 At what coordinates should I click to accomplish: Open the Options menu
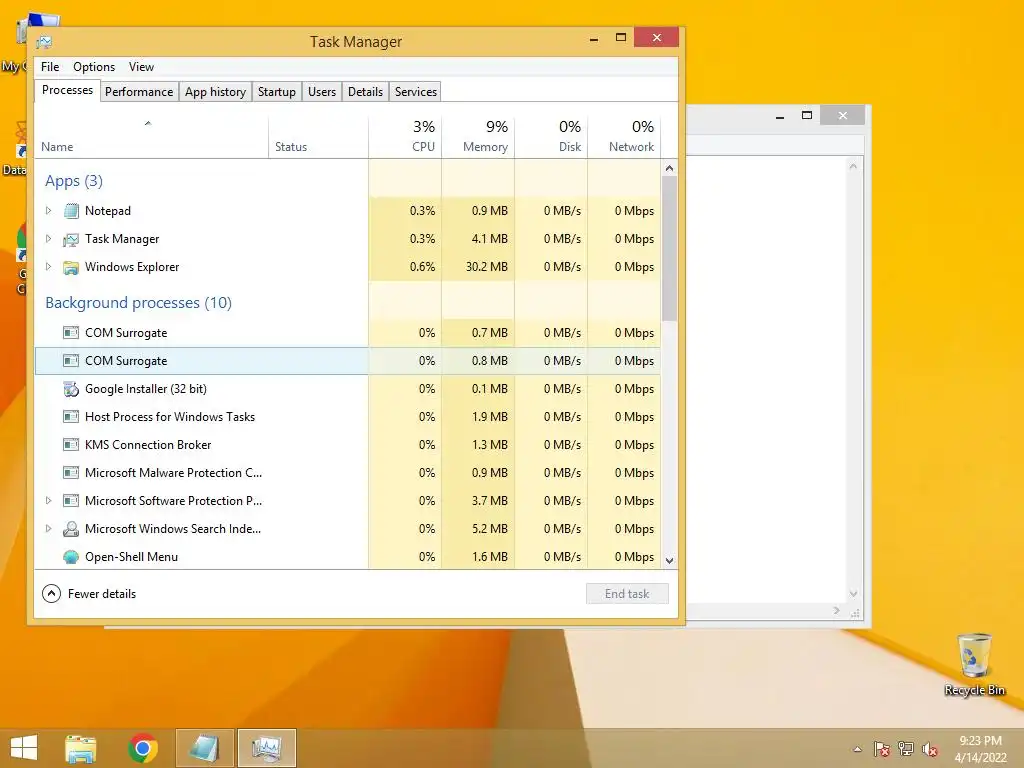[94, 67]
